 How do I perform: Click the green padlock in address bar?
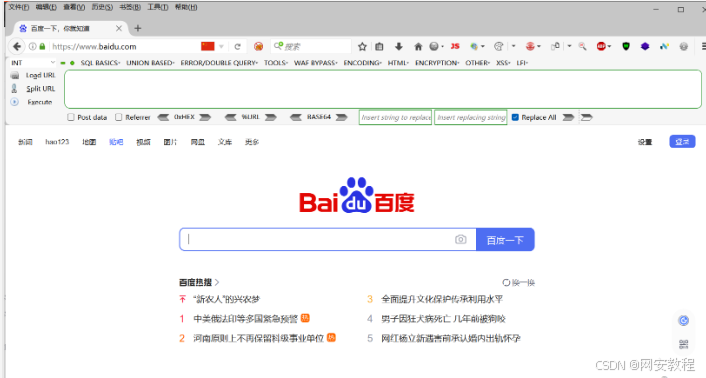pos(42,46)
